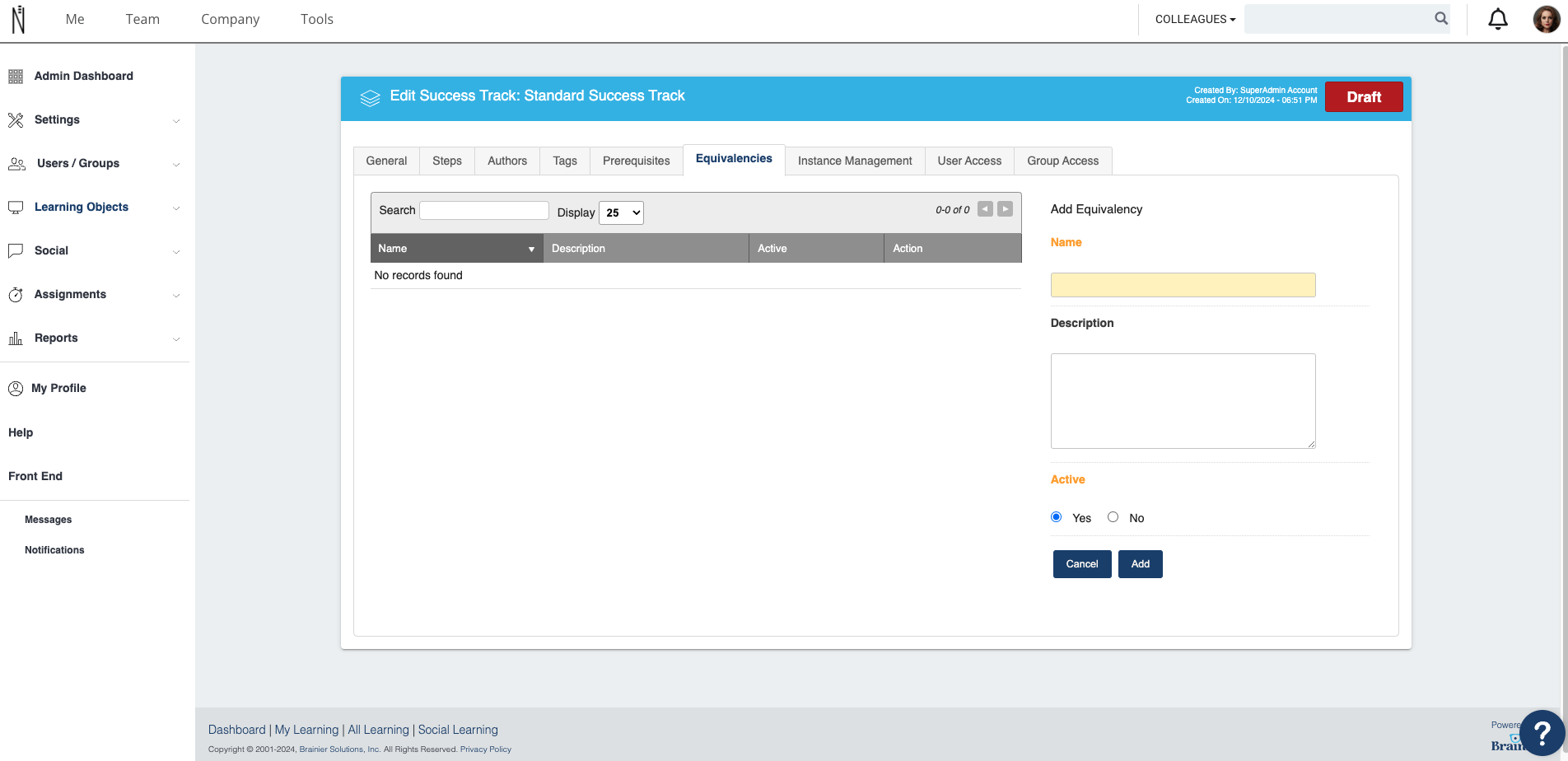
Task: Focus the Description text area
Action: click(x=1183, y=401)
